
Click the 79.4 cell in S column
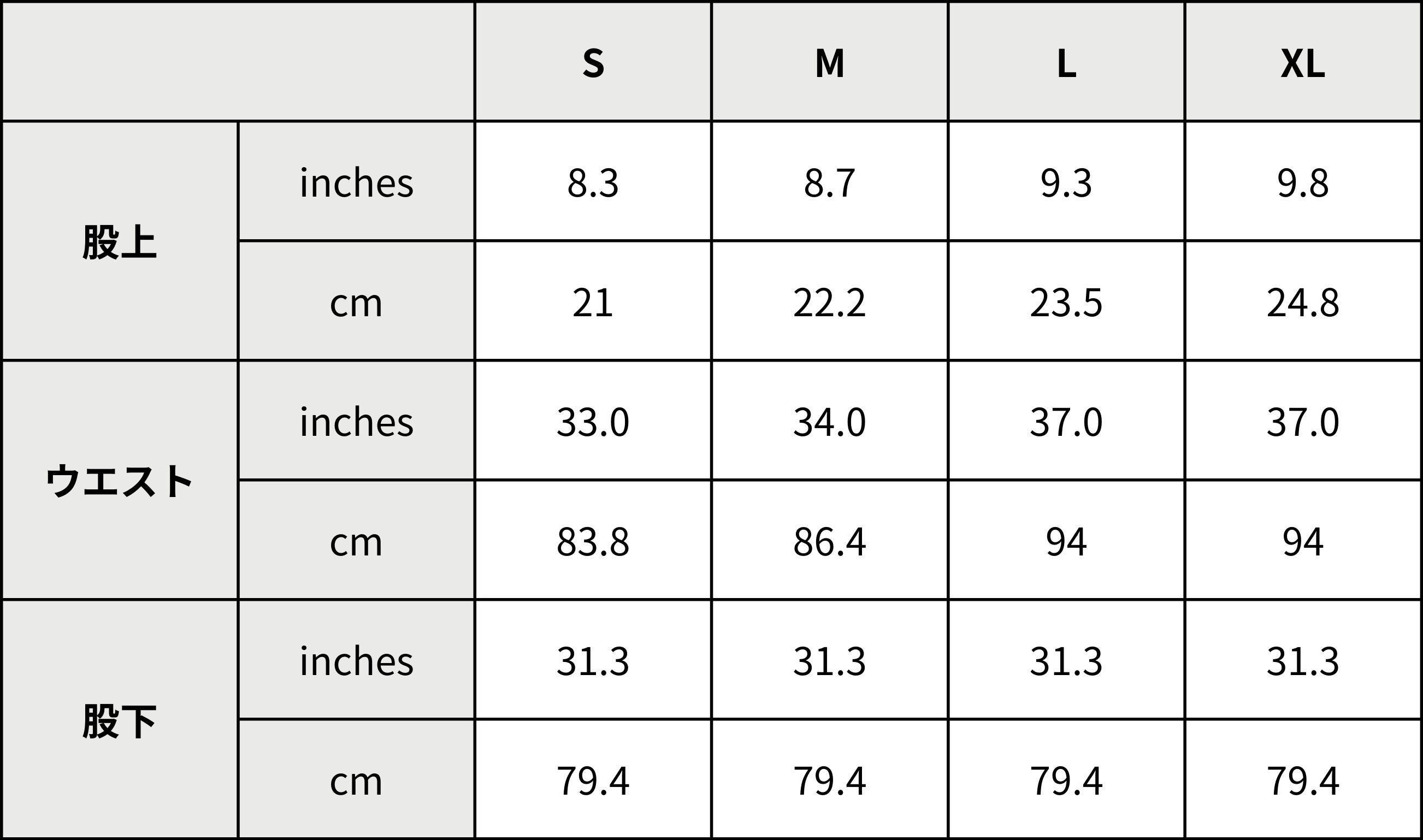tap(593, 780)
